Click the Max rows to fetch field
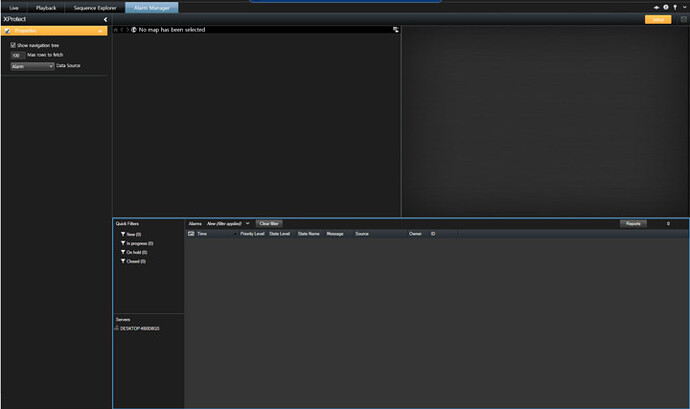Viewport: 690px width, 409px height. [x=17, y=55]
